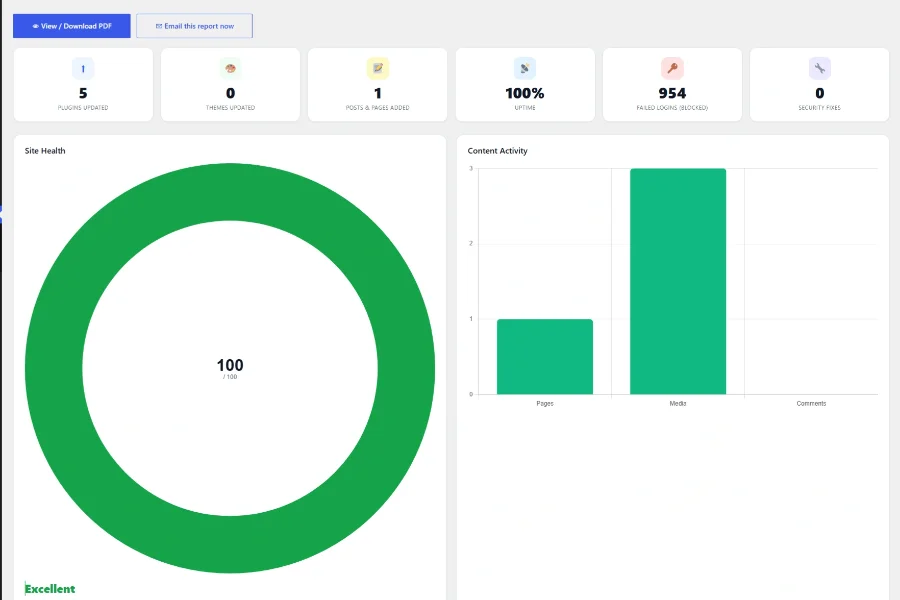Click the Posts & Pages Added notepad icon
900x600 pixels.
pyautogui.click(x=378, y=69)
